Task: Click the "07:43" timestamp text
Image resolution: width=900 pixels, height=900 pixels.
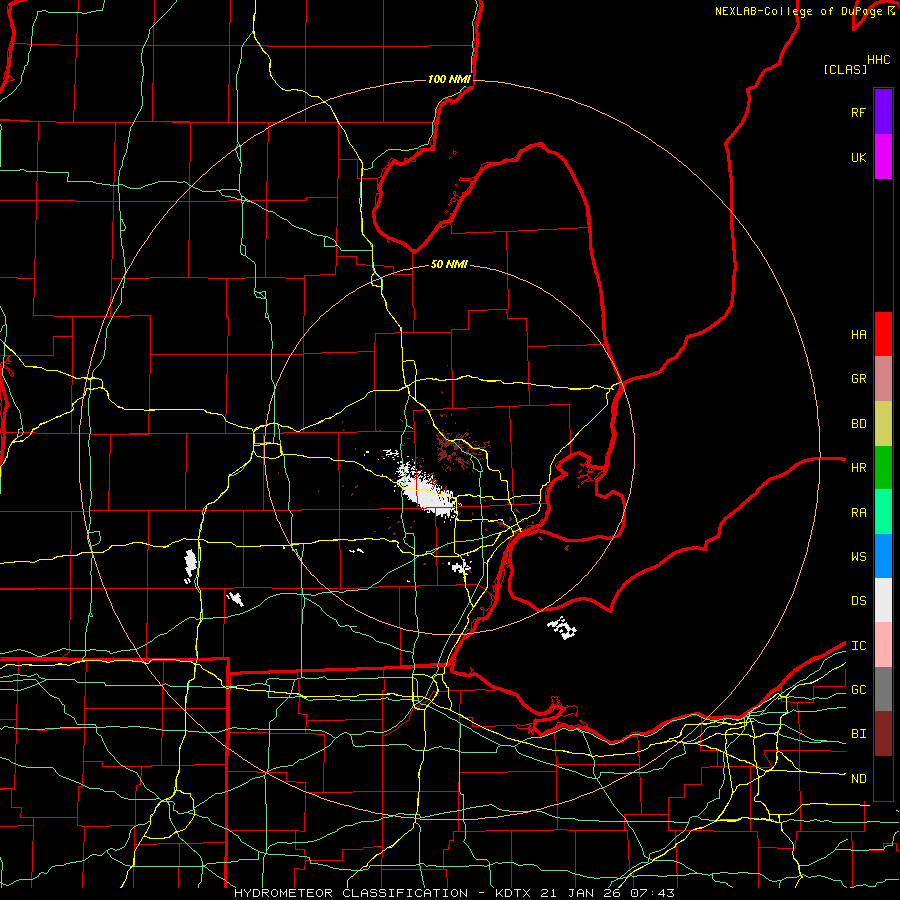Action: click(x=654, y=893)
